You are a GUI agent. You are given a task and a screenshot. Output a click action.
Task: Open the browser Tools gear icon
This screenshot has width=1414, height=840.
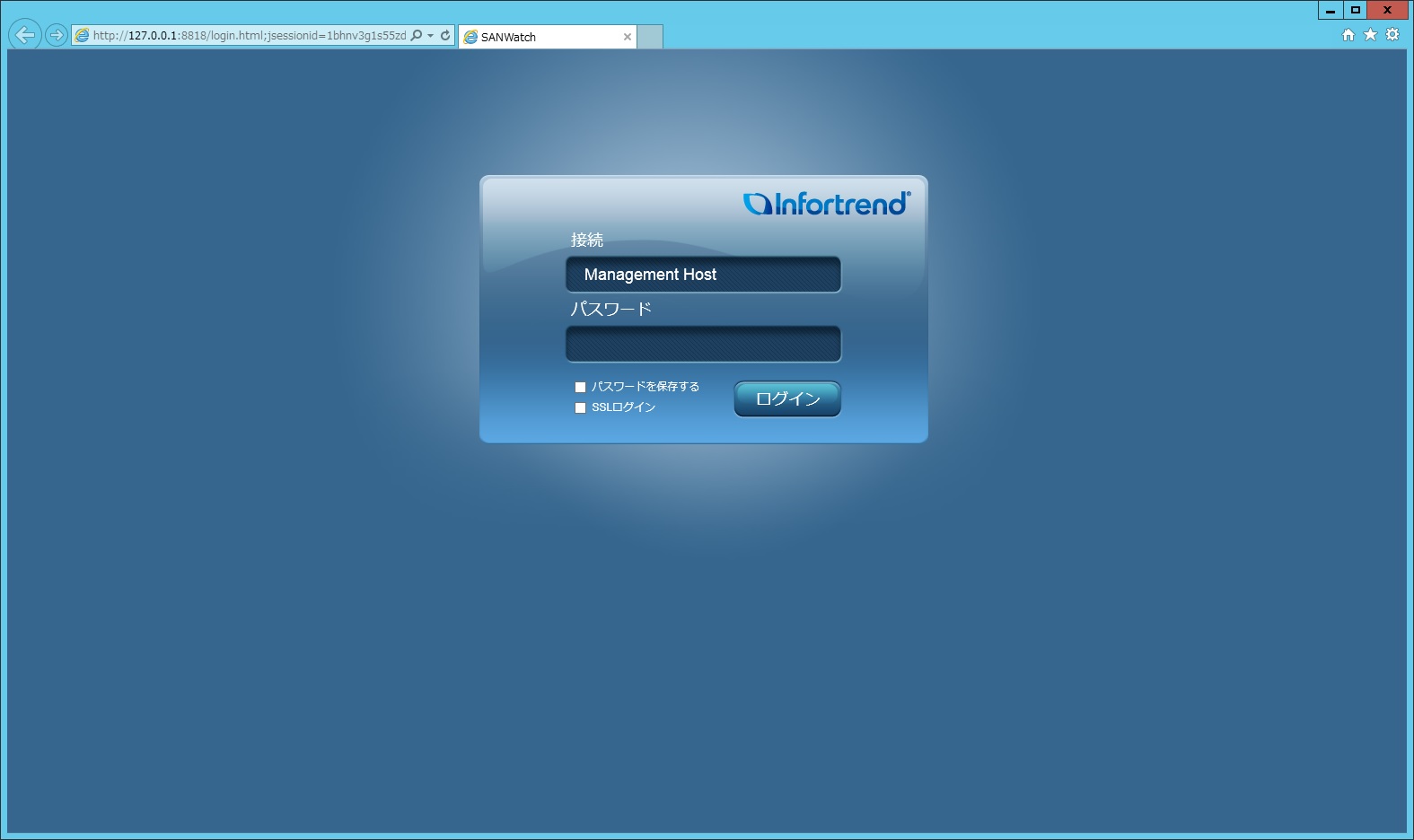1392,35
